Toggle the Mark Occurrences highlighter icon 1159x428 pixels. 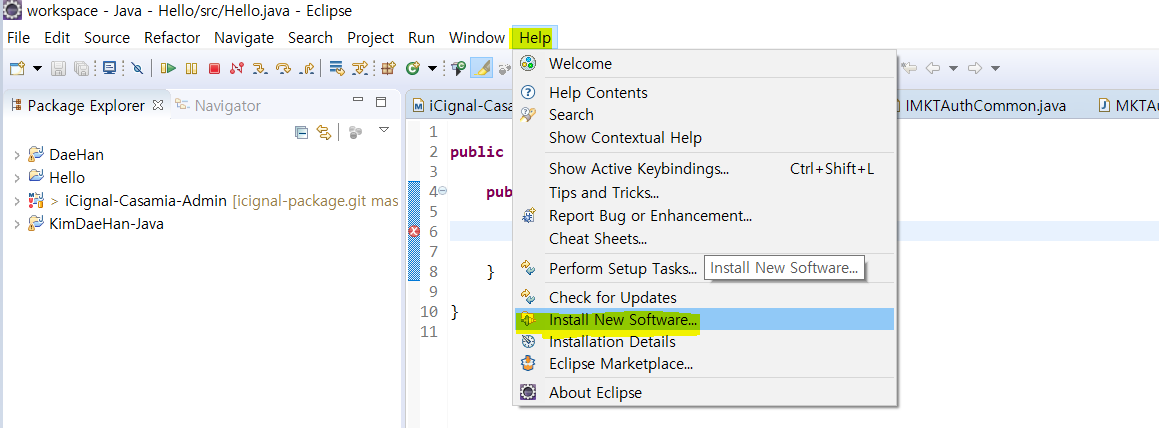click(x=481, y=68)
